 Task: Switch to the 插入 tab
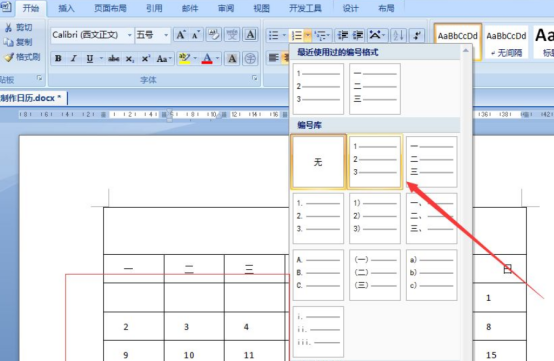66,8
